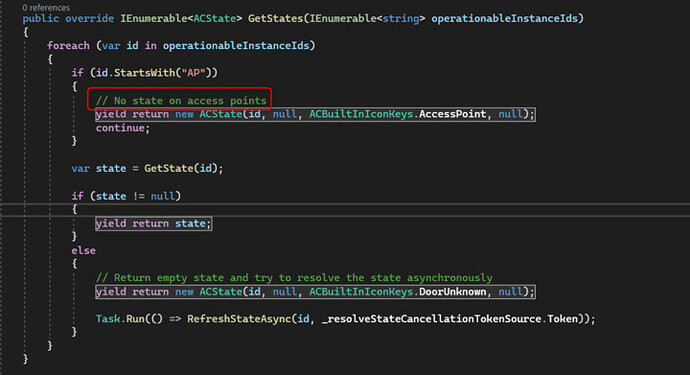
Task: Click the IEnumerable<ACState> return type
Action: (181, 18)
